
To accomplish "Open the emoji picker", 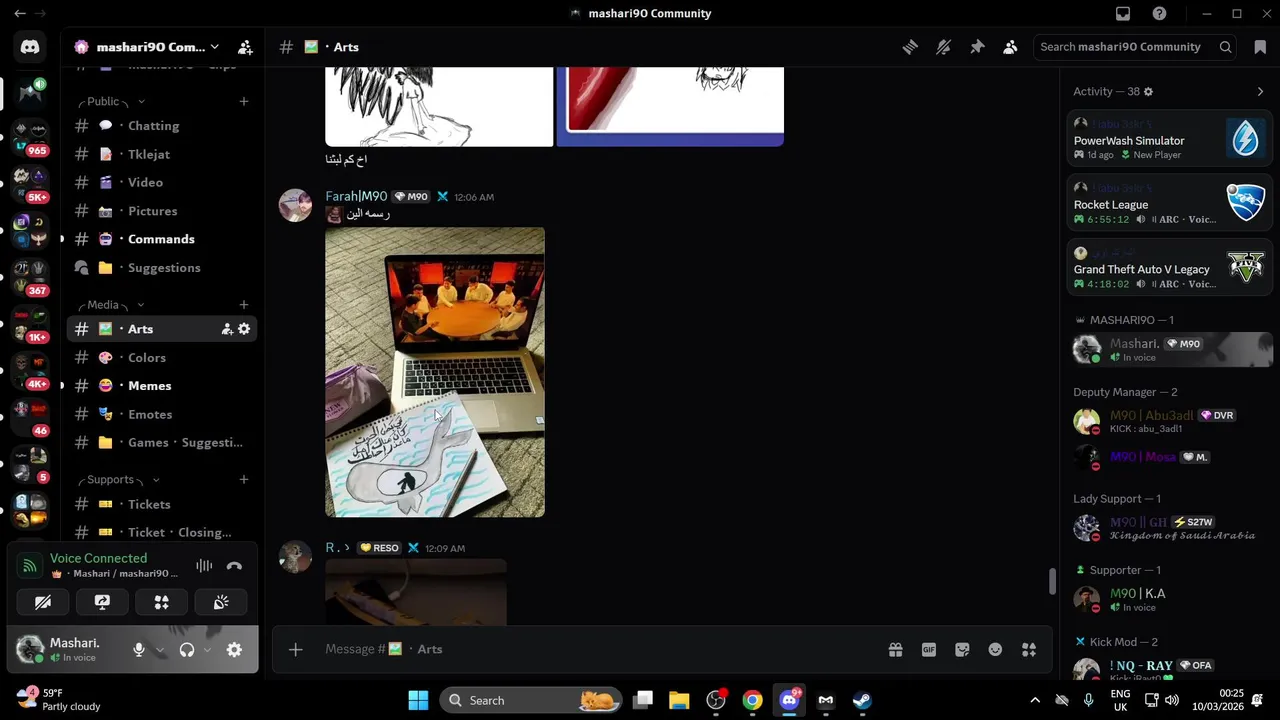I will click(x=995, y=650).
